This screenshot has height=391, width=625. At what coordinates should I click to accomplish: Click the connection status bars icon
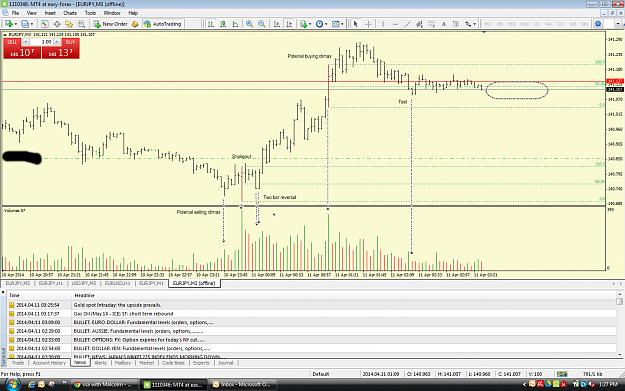pyautogui.click(x=562, y=374)
